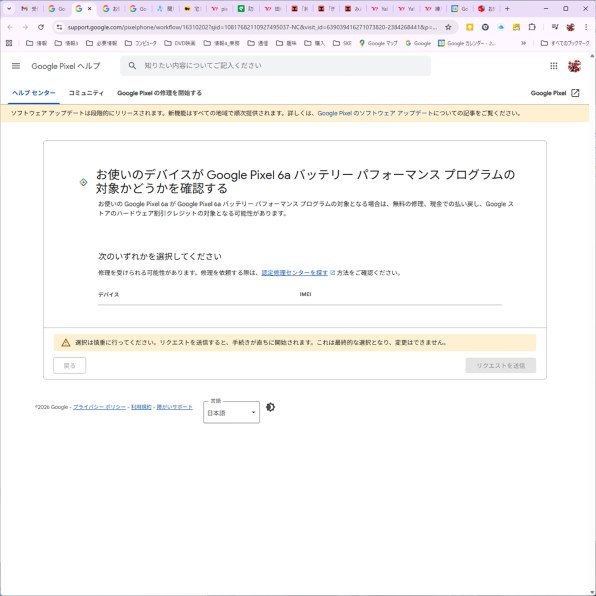Screen dimensions: 596x596
Task: Toggle the dark mode icon next to the language selector
Action: [270, 407]
